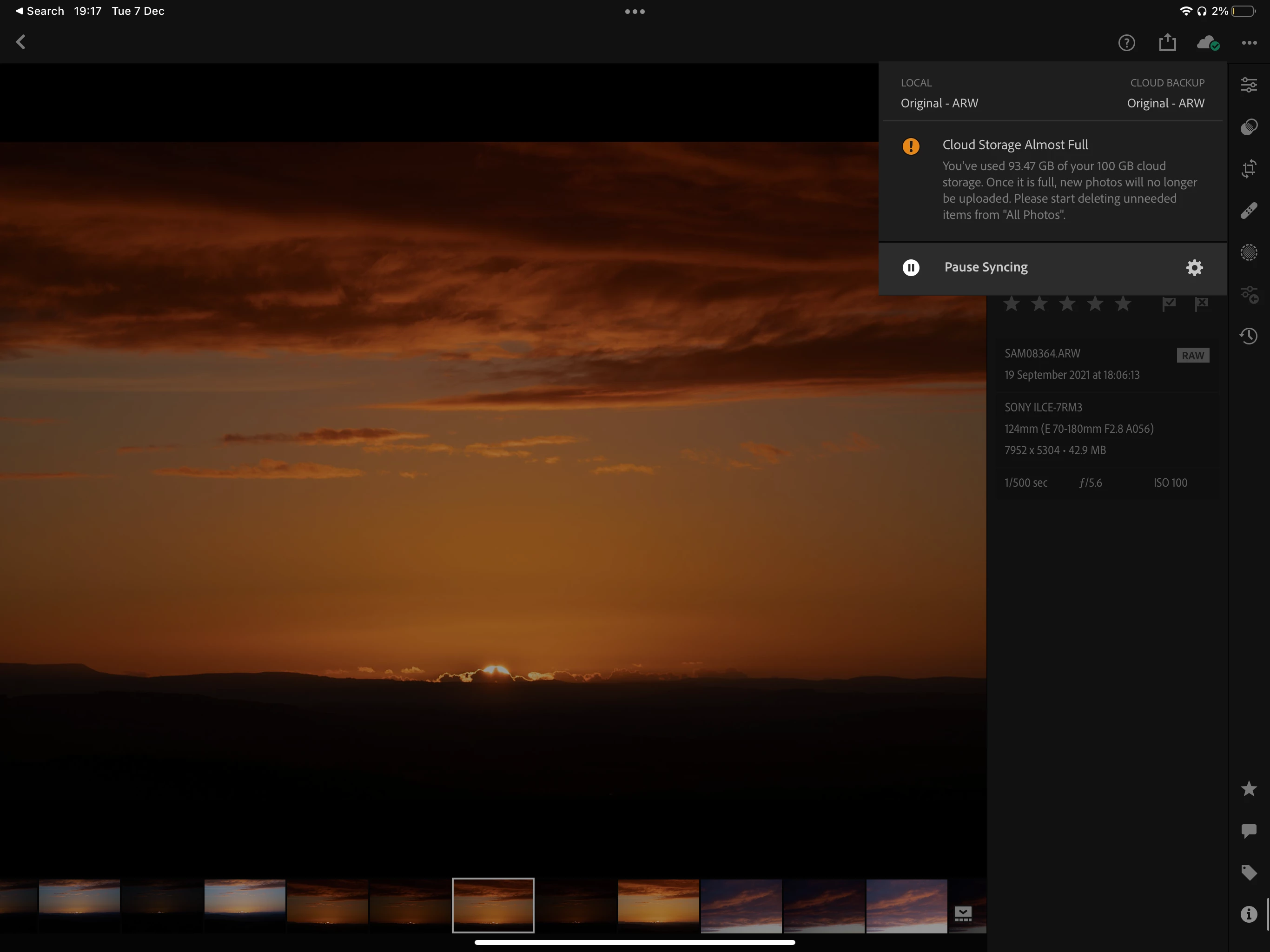
Task: Flag the photo as rejected
Action: (x=1201, y=304)
